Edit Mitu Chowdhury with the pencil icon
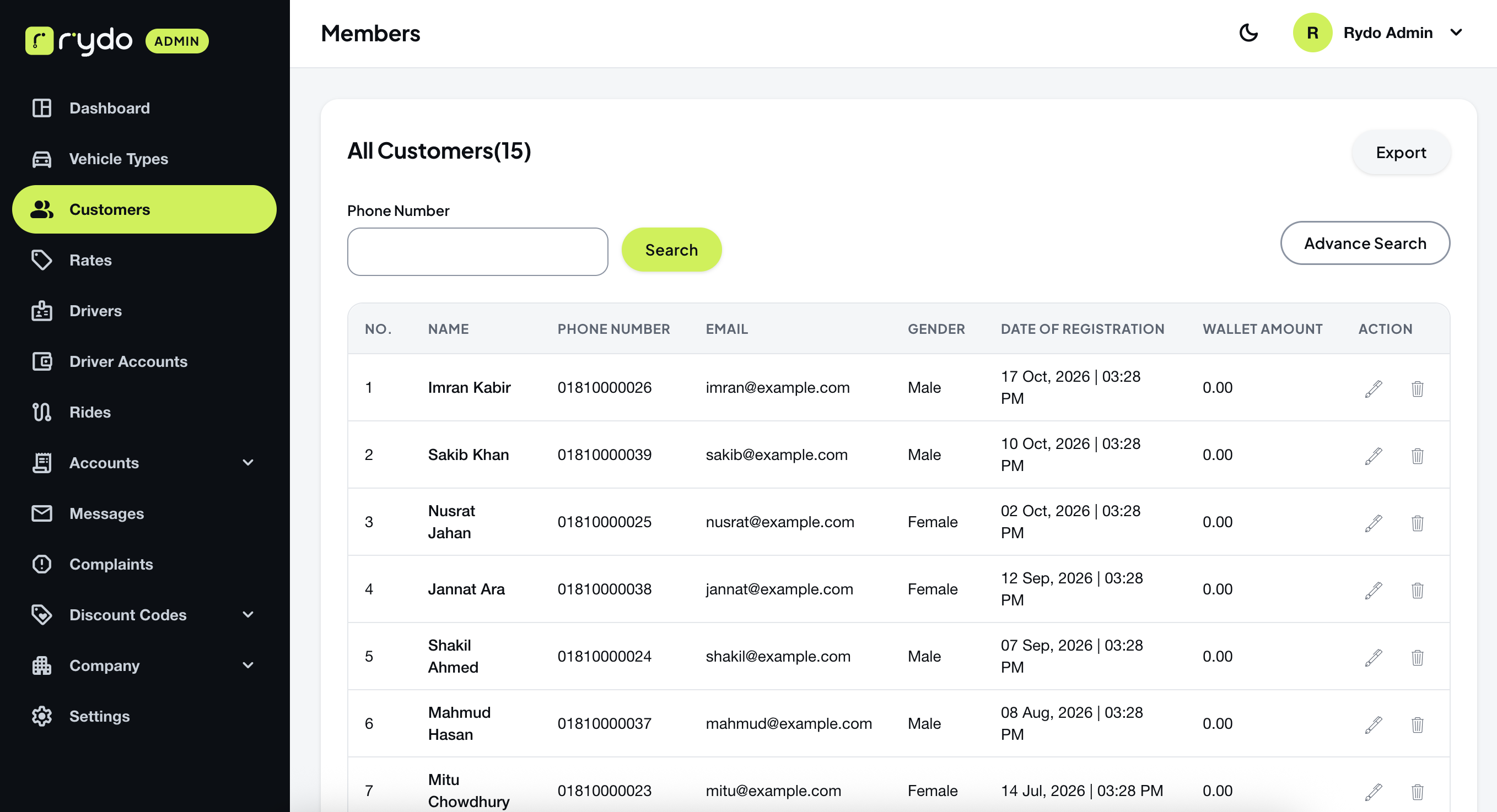Viewport: 1497px width, 812px height. tap(1373, 792)
